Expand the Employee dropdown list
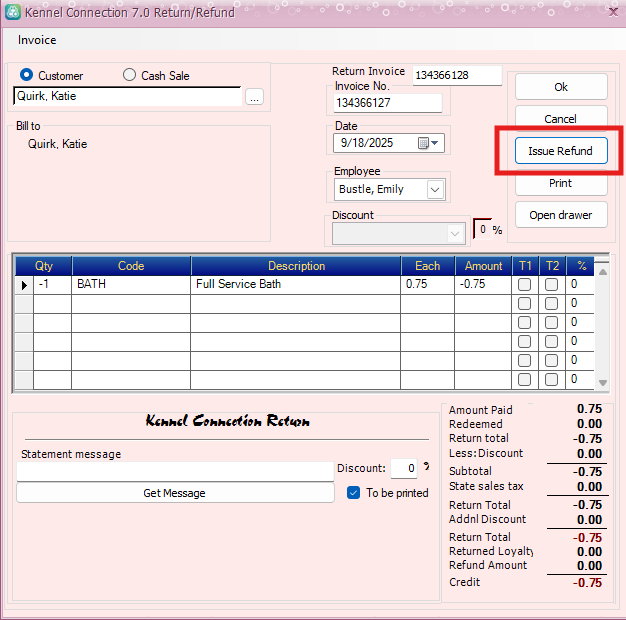This screenshot has width=626, height=620. click(x=435, y=190)
